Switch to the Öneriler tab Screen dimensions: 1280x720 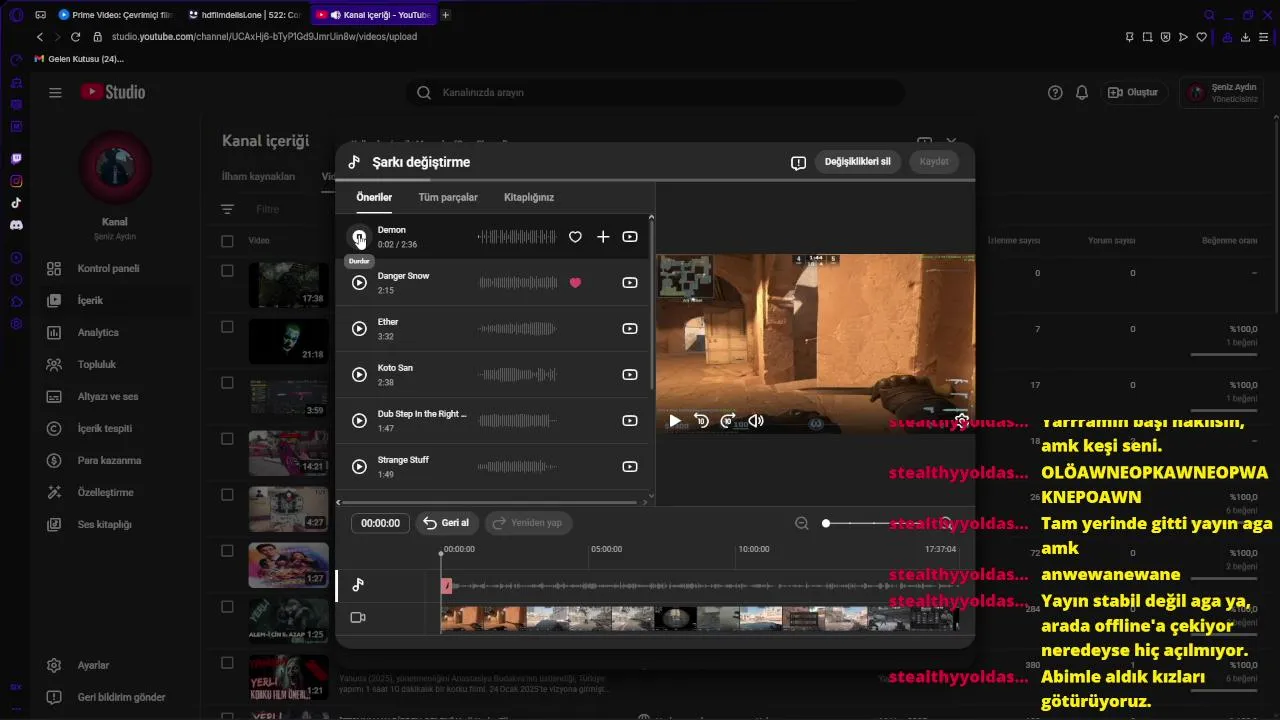point(374,197)
